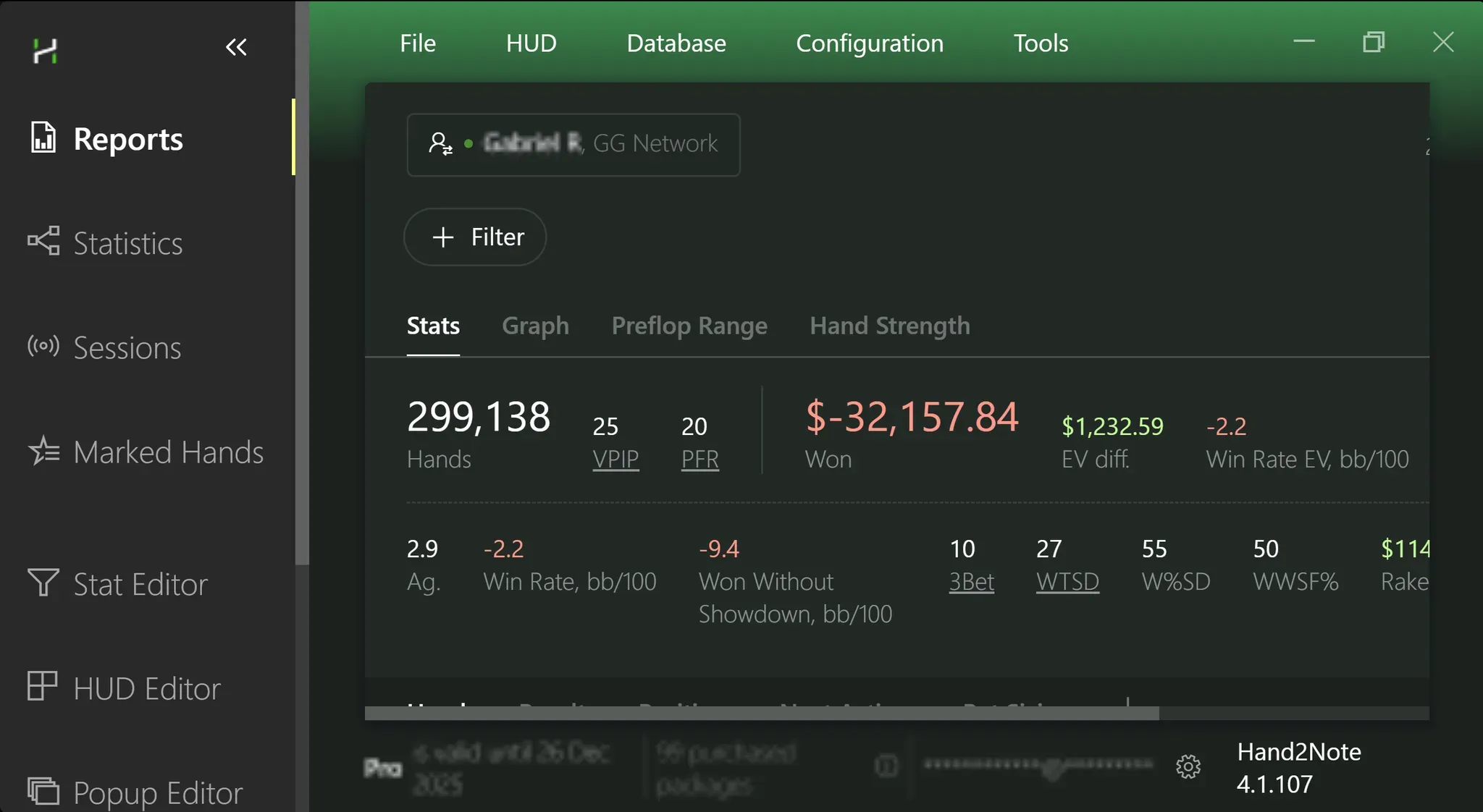Open the HUD Editor grid icon
Image resolution: width=1483 pixels, height=812 pixels.
[42, 686]
